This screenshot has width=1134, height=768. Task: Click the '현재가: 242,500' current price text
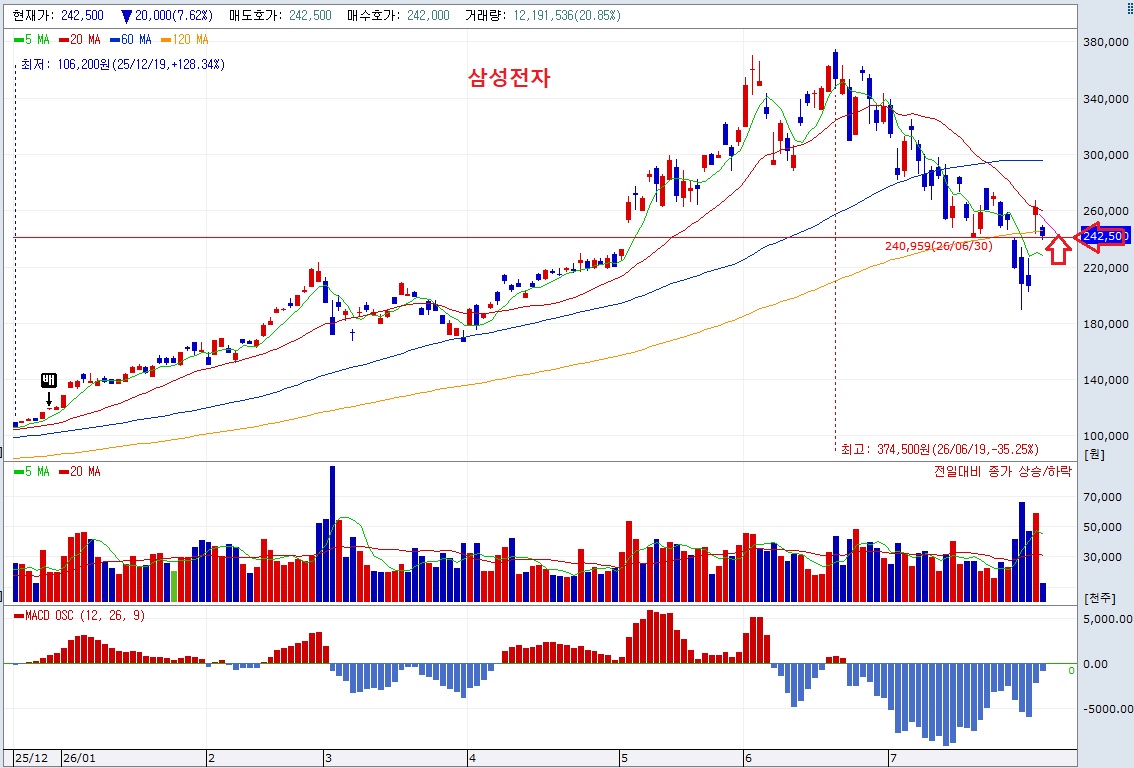[x=58, y=15]
